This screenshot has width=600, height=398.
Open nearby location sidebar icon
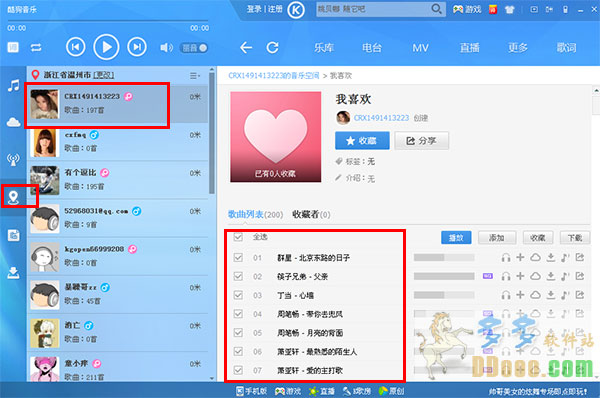13,197
